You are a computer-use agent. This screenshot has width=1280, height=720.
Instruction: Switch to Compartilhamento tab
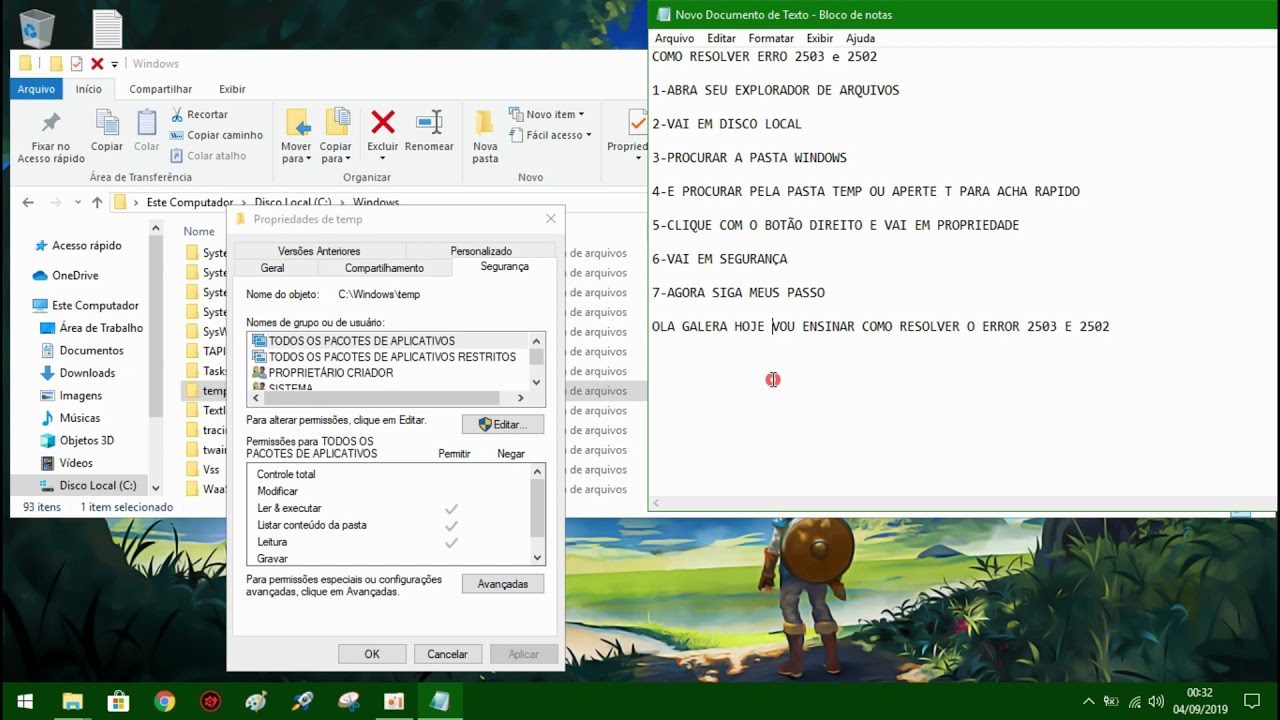click(384, 268)
